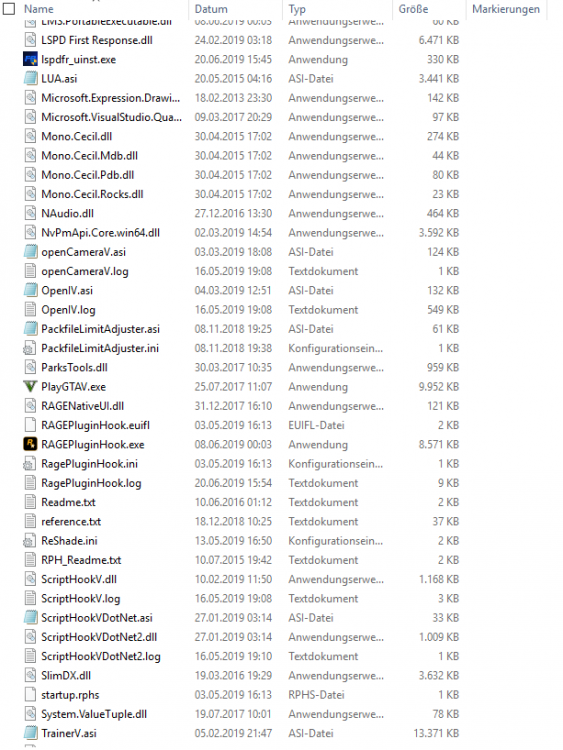Image resolution: width=563 pixels, height=750 pixels.
Task: Click the 13.371 KB size of TrainerV.asi
Action: point(436,733)
